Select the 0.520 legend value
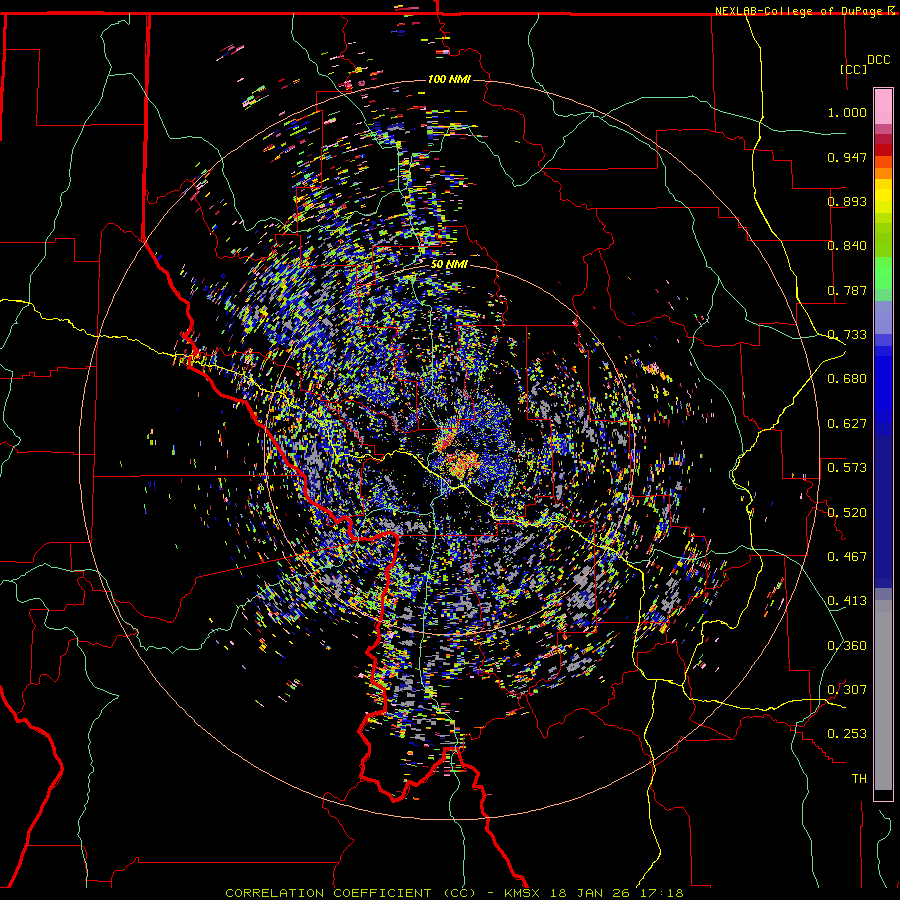The height and width of the screenshot is (900, 900). pos(847,512)
